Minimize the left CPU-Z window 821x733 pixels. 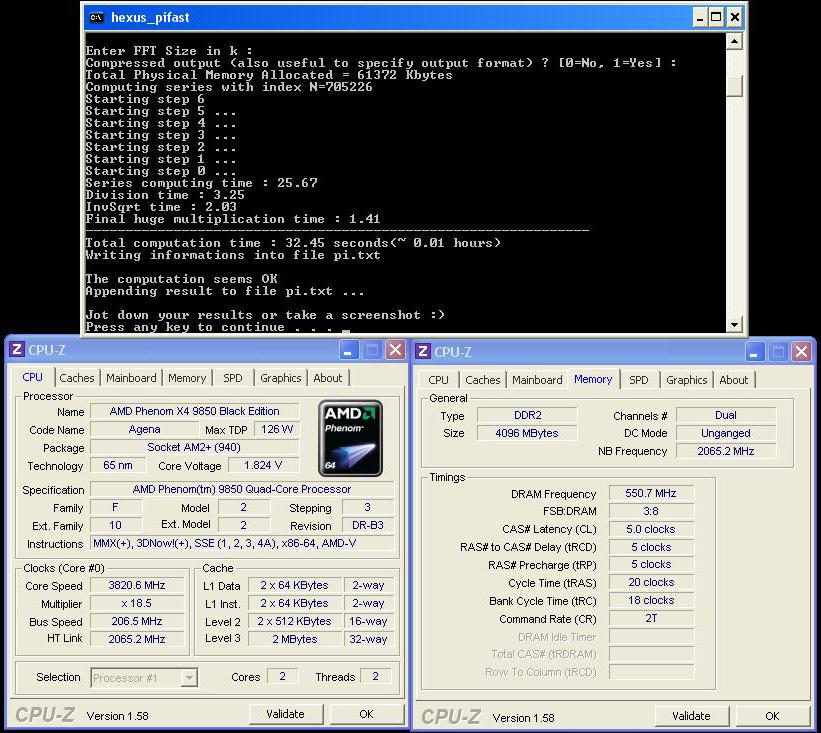[349, 350]
